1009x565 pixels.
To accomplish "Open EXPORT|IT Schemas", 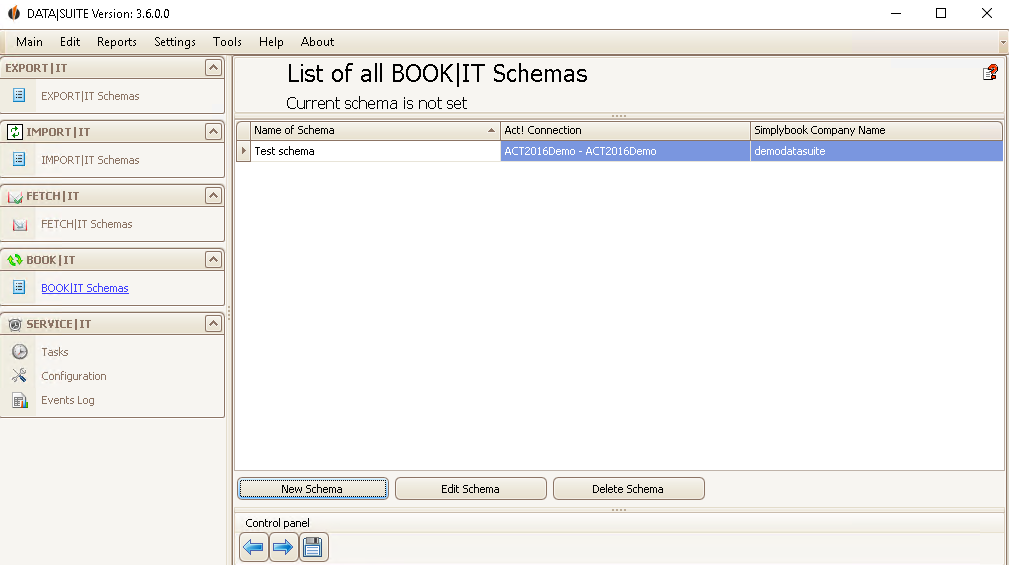I will click(90, 96).
